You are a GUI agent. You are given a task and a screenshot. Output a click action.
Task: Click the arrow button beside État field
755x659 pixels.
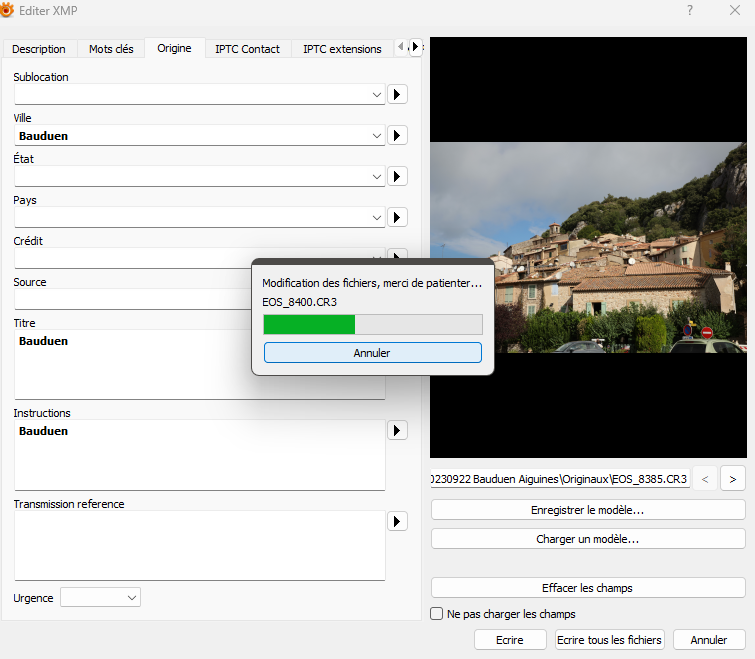pos(397,176)
